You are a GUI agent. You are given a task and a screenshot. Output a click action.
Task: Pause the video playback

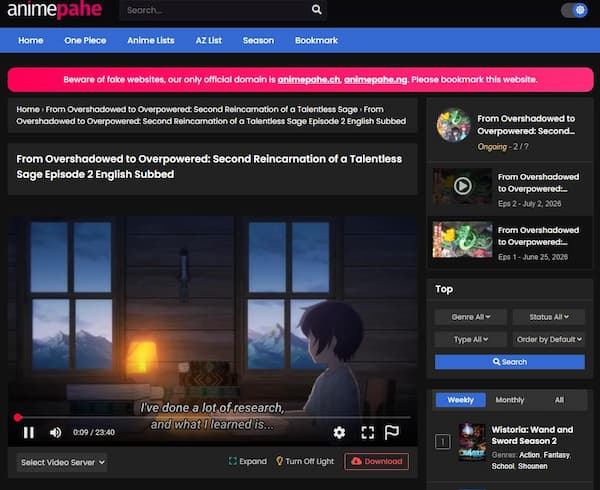click(29, 432)
